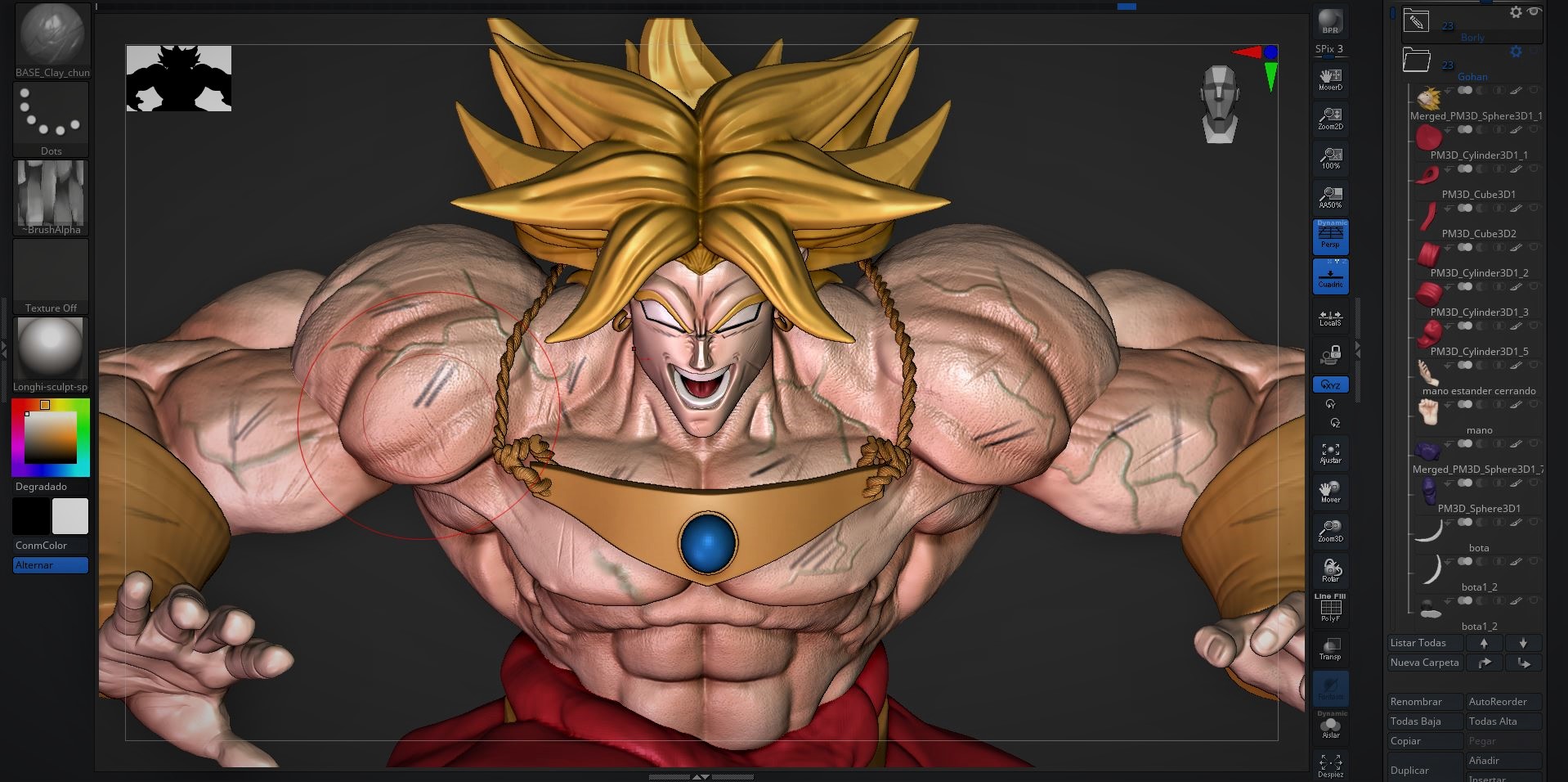Screen dimensions: 1568x782
Task: Adjust the SPix 3 slider
Action: coord(1329,50)
